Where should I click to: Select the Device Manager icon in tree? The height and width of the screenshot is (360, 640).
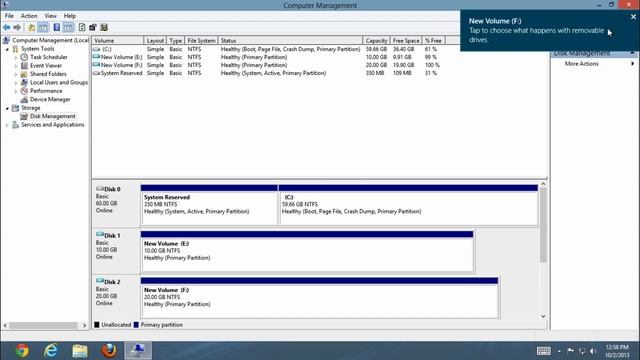24,100
